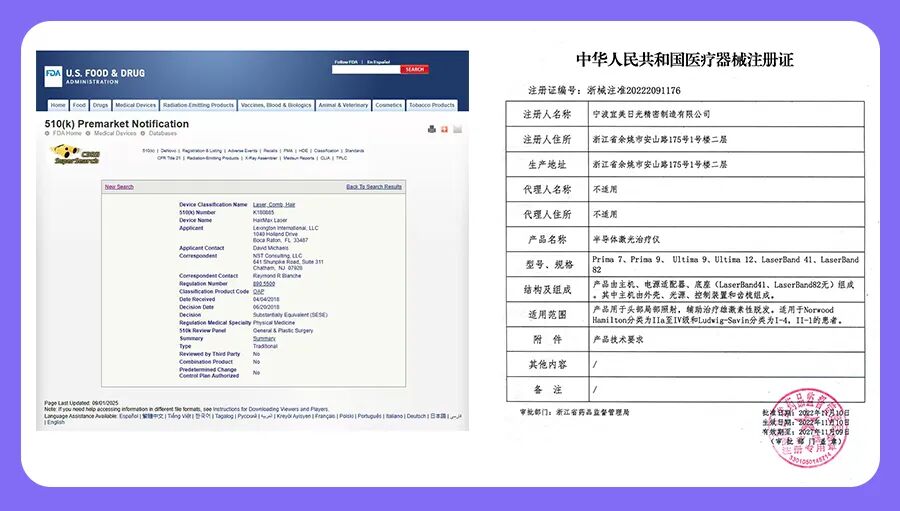The width and height of the screenshot is (900, 511).
Task: Click Instructions for Downloading Viewers link
Action: coord(270,409)
